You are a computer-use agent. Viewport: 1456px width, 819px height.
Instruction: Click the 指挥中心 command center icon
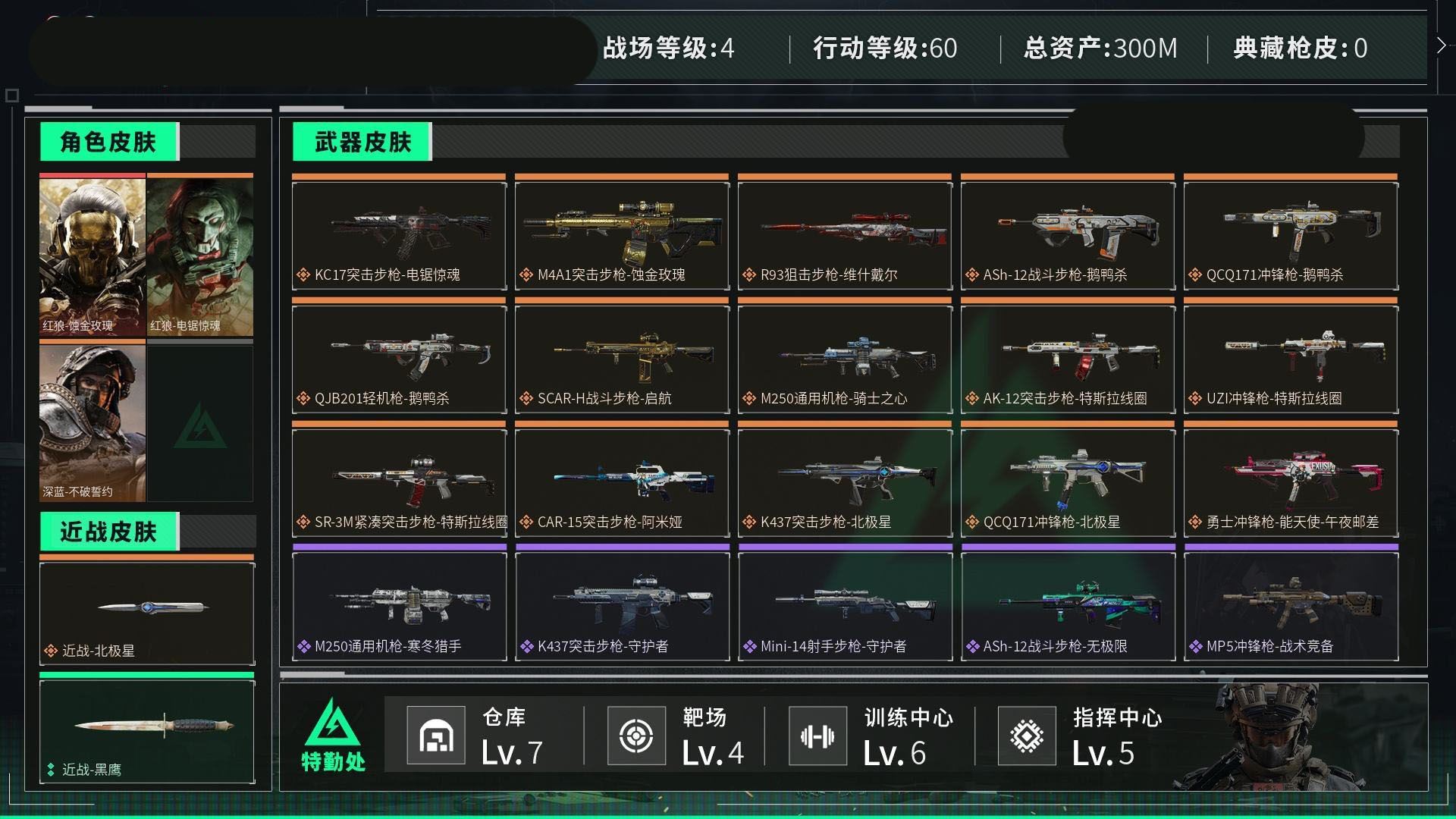pos(1027,735)
